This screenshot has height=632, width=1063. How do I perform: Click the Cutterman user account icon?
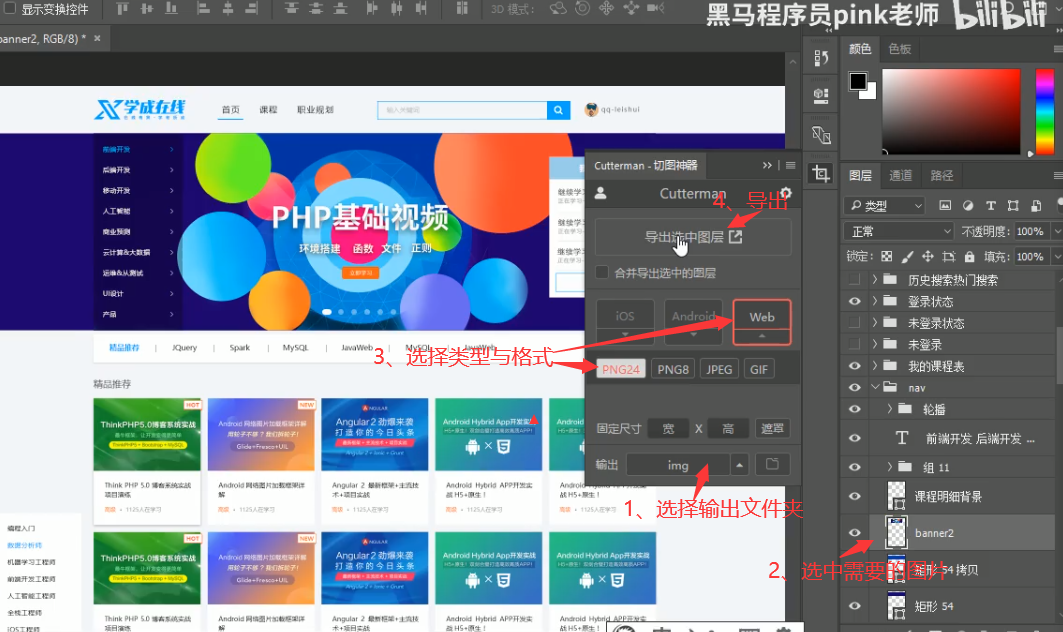pyautogui.click(x=600, y=193)
